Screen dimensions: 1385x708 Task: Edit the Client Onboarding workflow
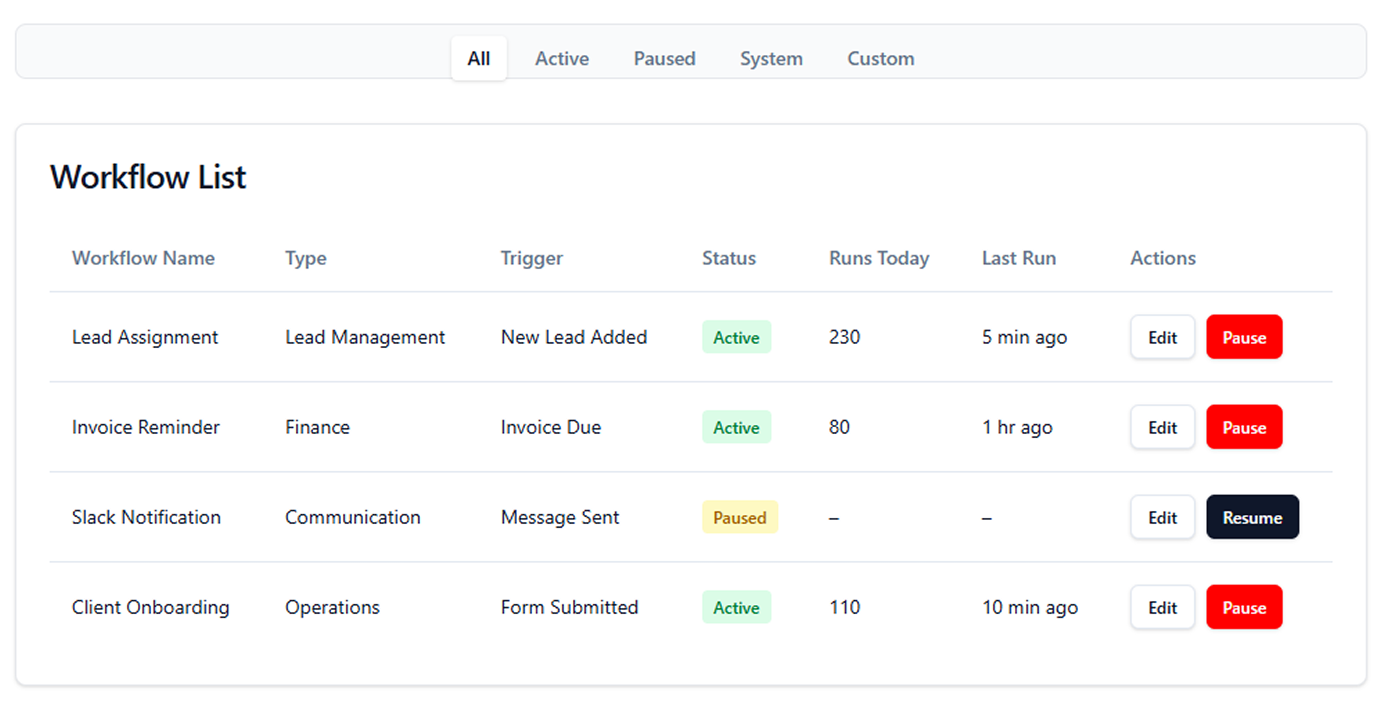[x=1162, y=608]
